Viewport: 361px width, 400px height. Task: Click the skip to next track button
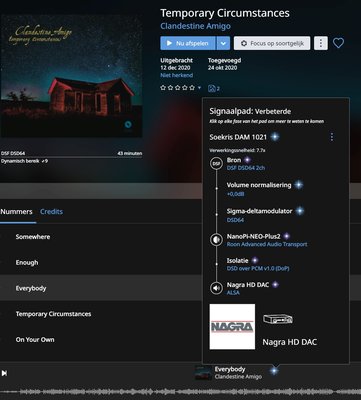point(4,373)
